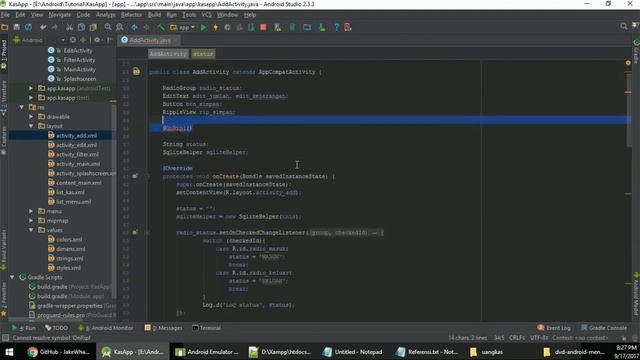
Task: Open the Navigate menu
Action: pyautogui.click(x=60, y=15)
